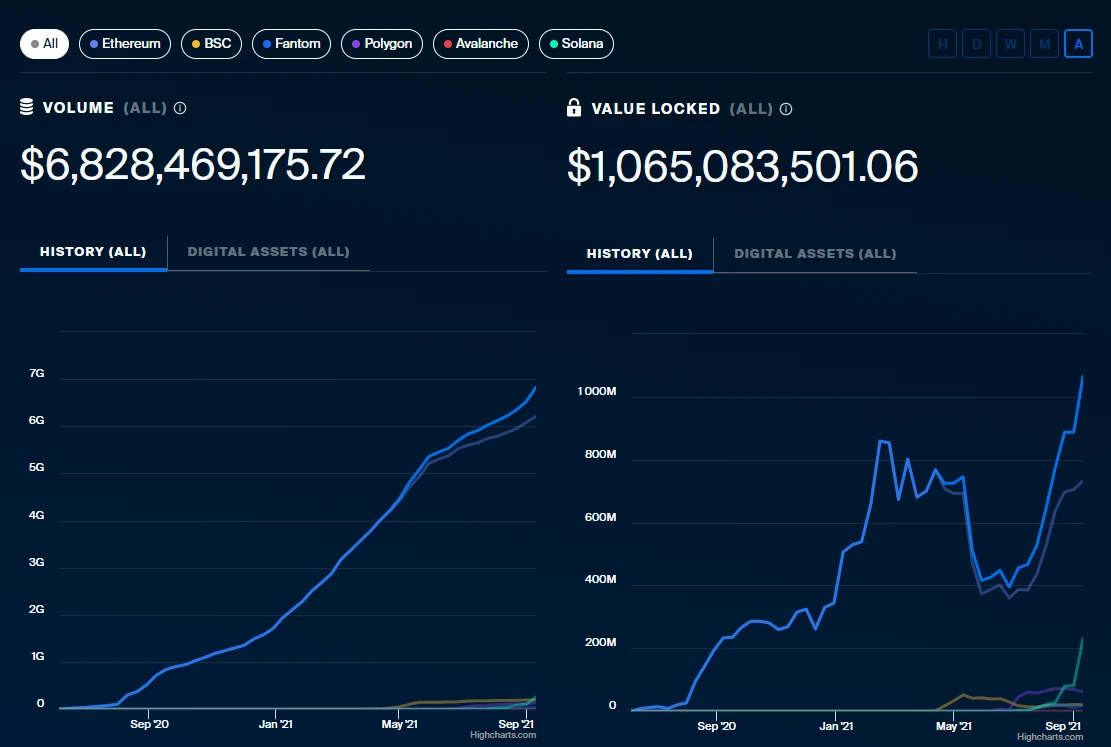Click Jan '21 label on Value Locked chart
The width and height of the screenshot is (1111, 747).
[x=836, y=726]
